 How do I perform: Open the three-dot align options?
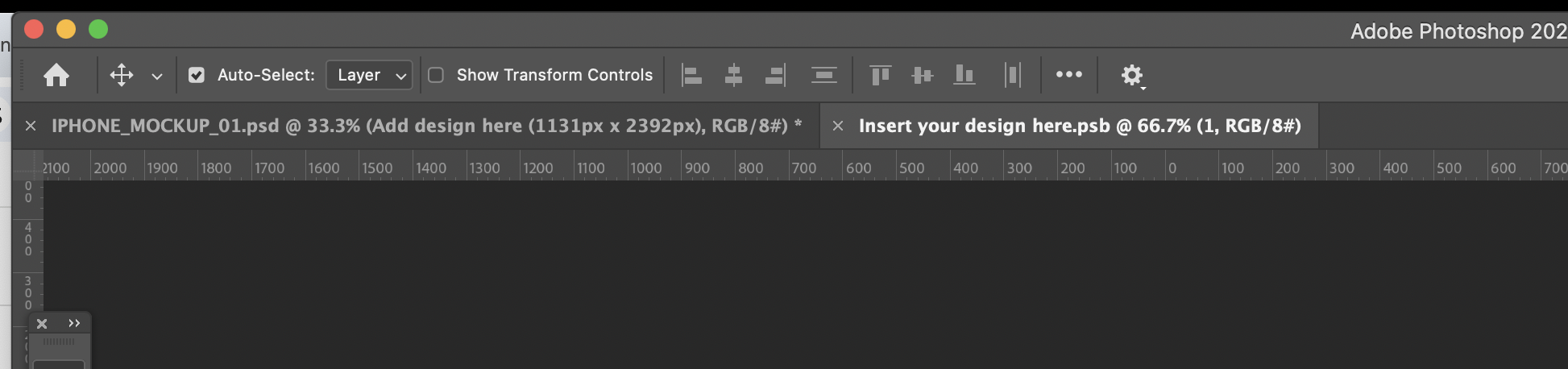pyautogui.click(x=1068, y=74)
